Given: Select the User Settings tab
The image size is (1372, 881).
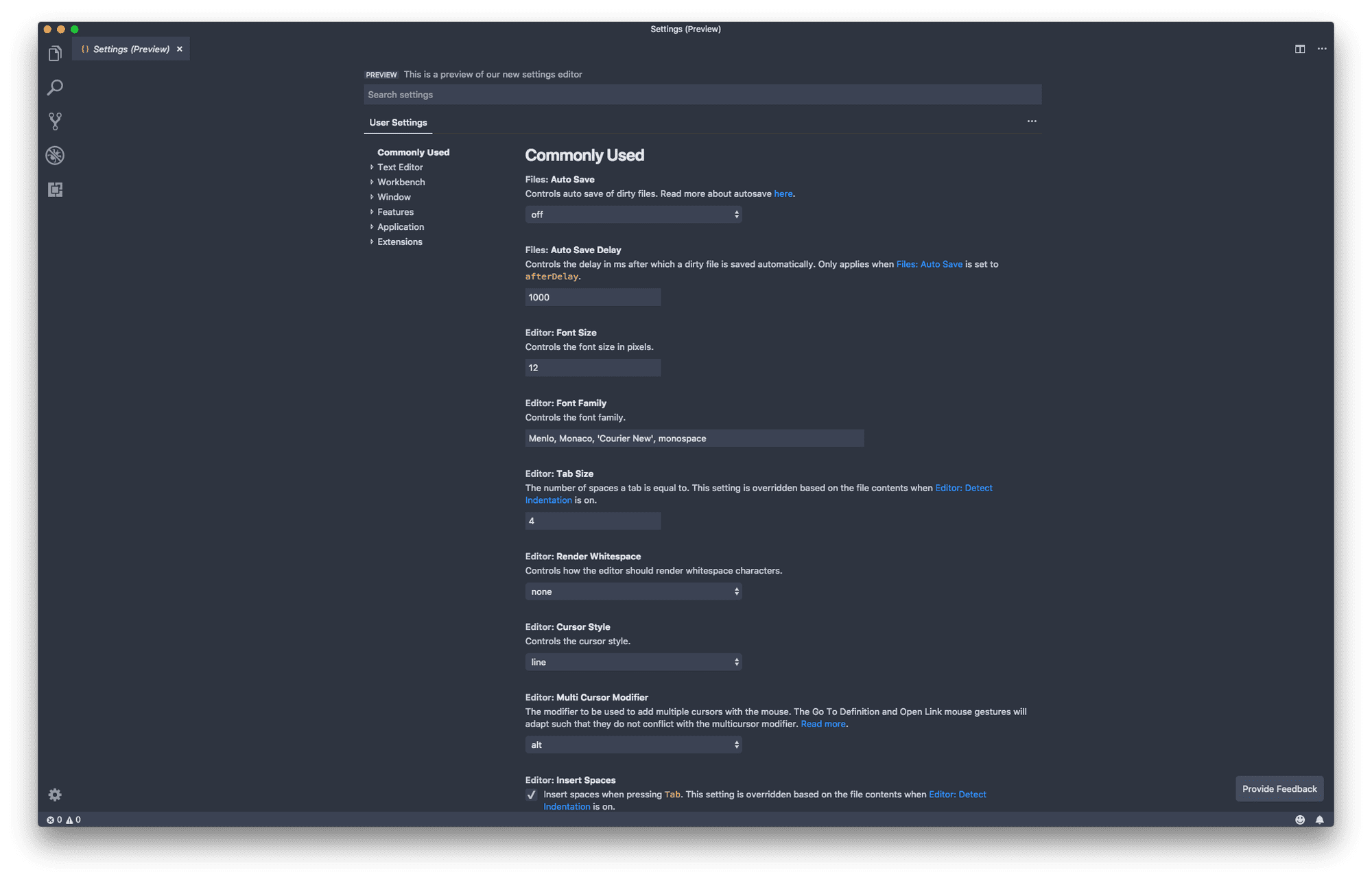Looking at the screenshot, I should tap(398, 122).
